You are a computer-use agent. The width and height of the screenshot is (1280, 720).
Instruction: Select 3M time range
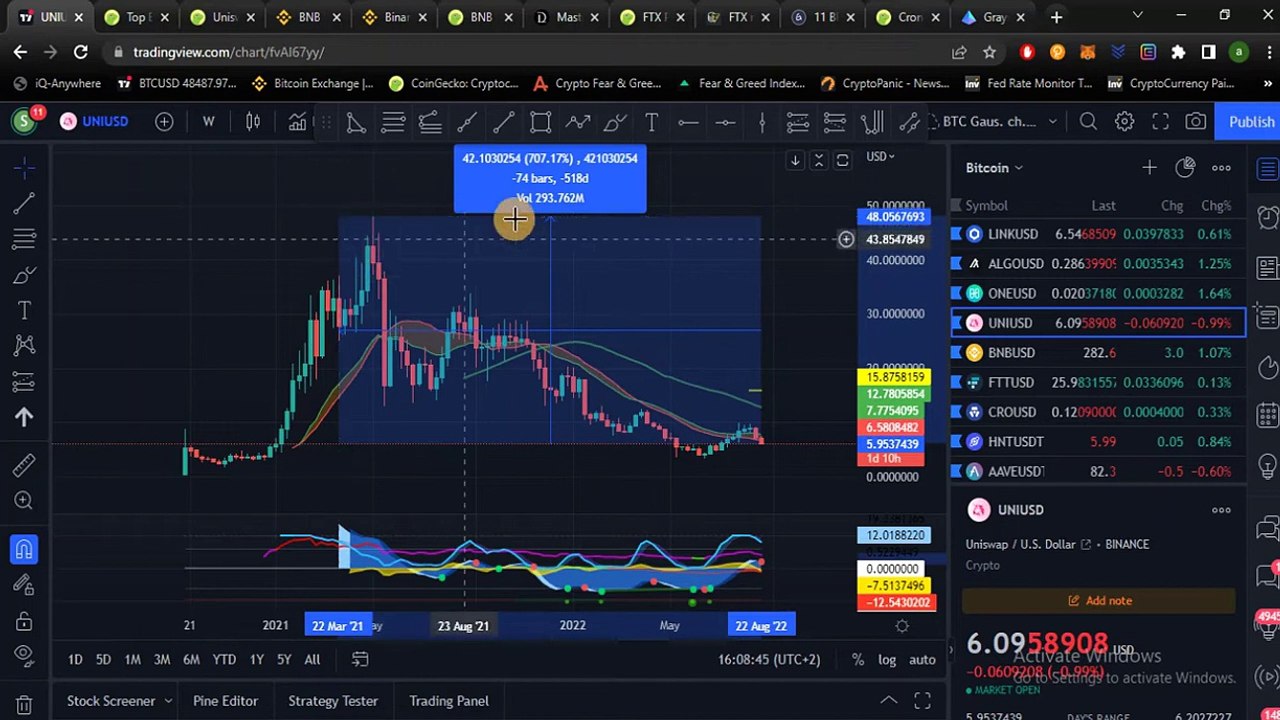tap(161, 660)
